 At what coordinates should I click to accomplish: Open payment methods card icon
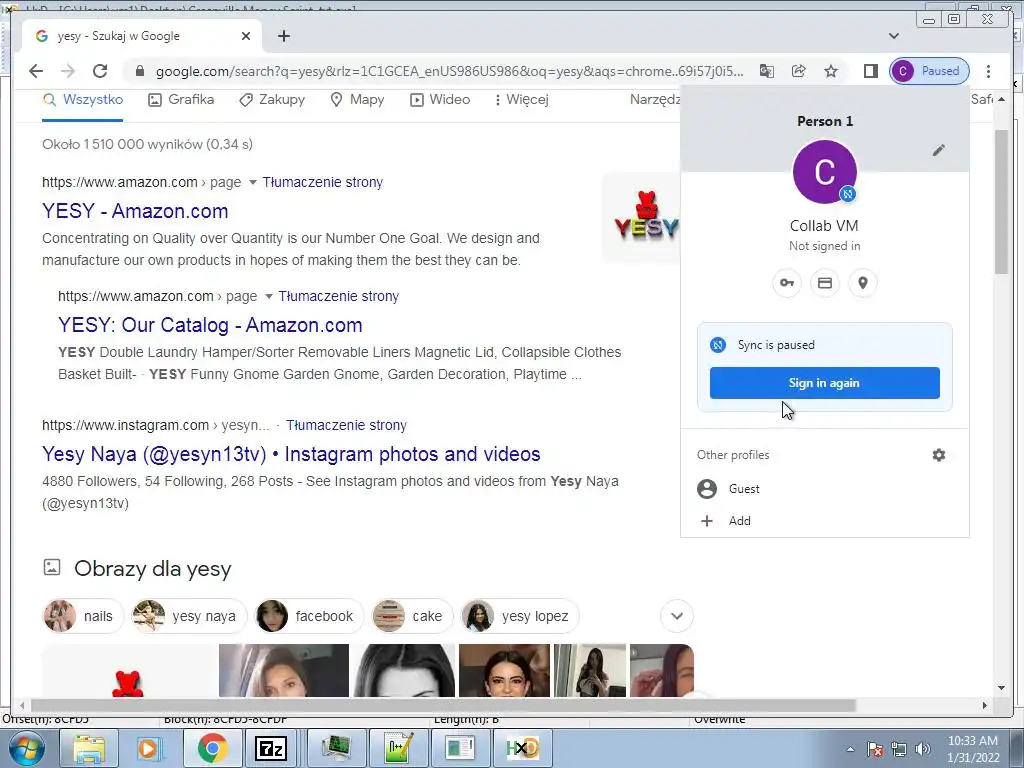pos(825,283)
